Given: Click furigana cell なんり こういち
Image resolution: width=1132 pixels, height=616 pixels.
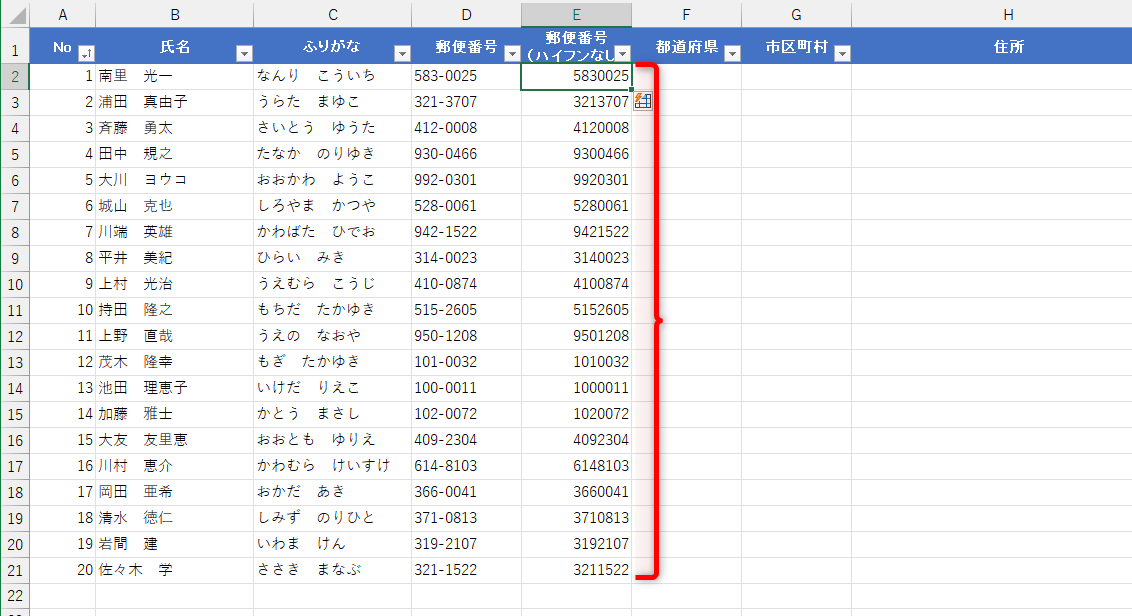Looking at the screenshot, I should 333,76.
